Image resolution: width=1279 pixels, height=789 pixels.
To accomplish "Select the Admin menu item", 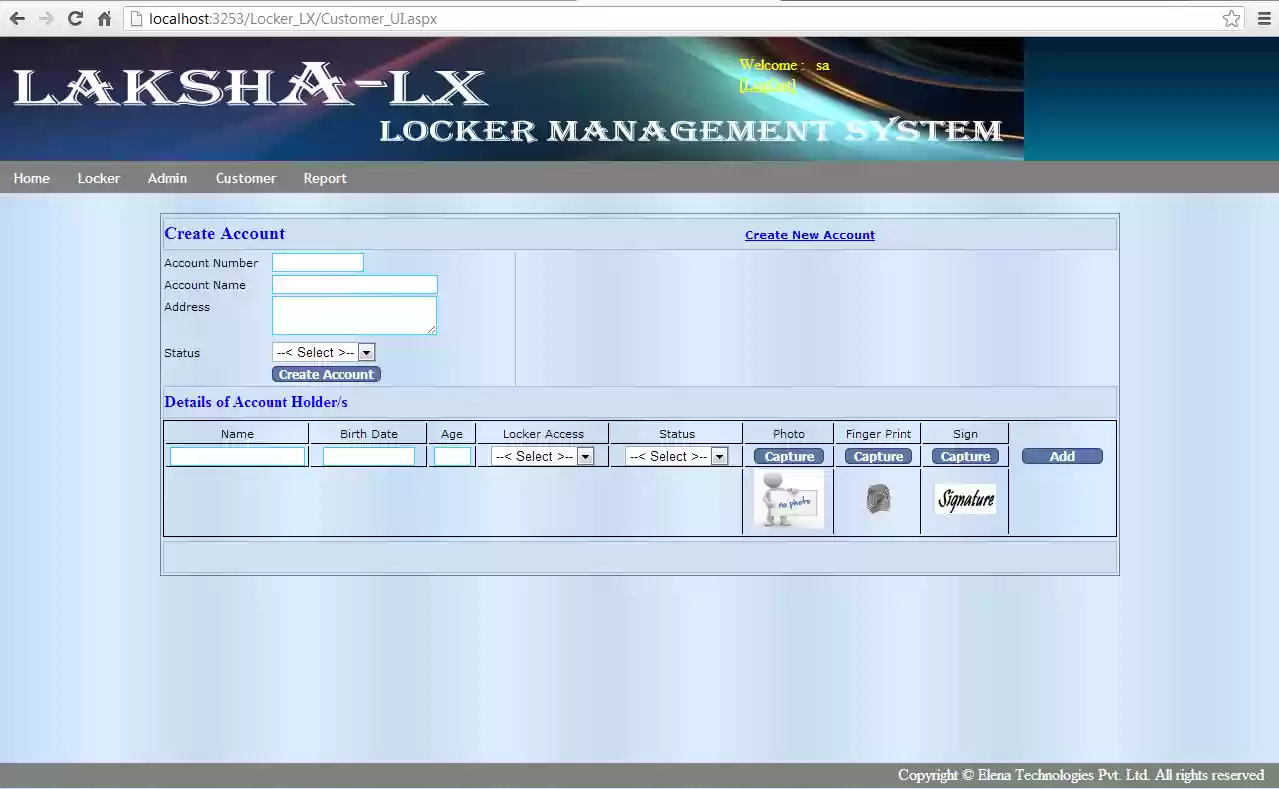I will [166, 178].
